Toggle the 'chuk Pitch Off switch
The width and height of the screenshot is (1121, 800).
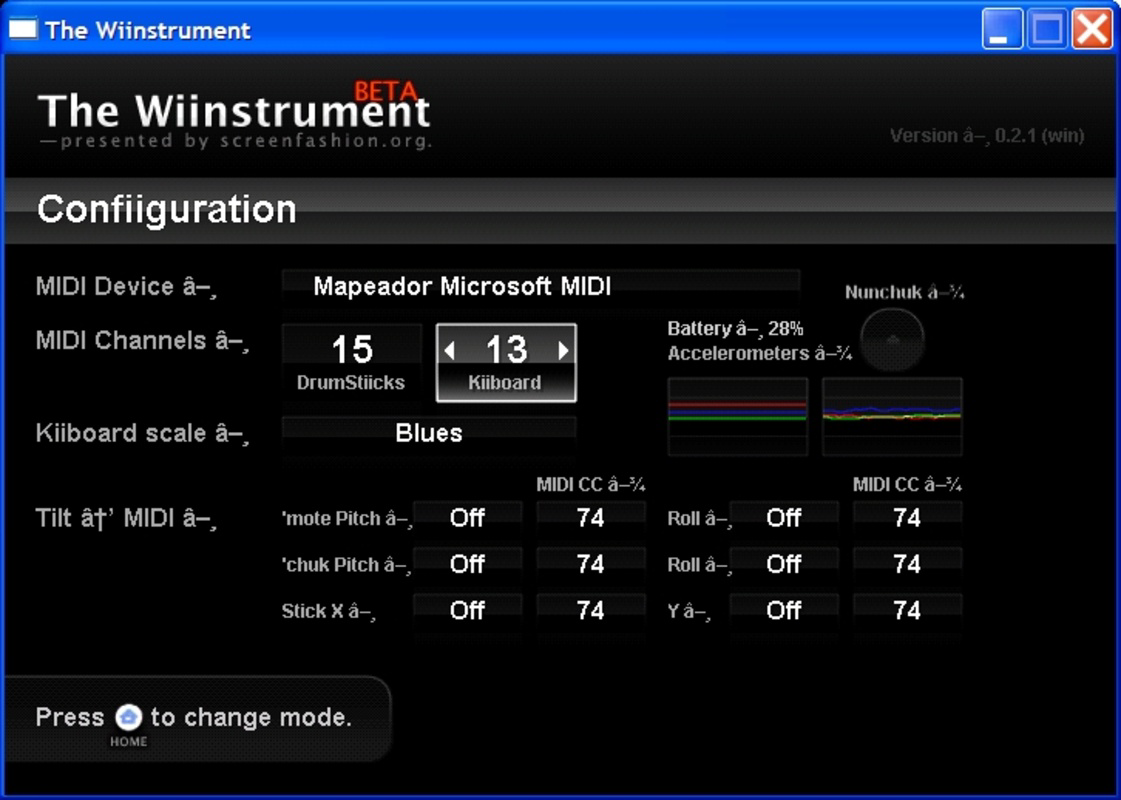click(x=468, y=564)
